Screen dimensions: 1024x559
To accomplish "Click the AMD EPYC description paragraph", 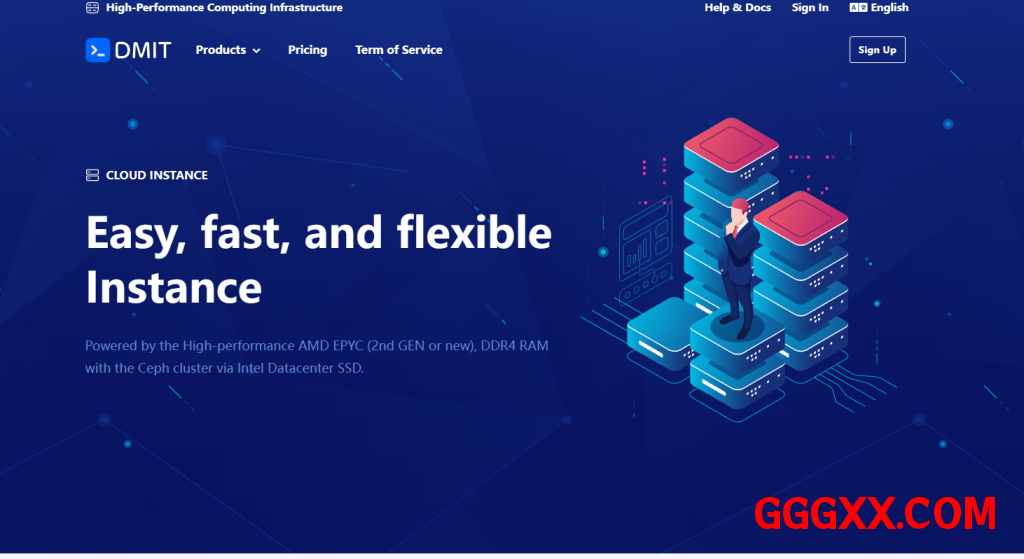I will [x=316, y=356].
